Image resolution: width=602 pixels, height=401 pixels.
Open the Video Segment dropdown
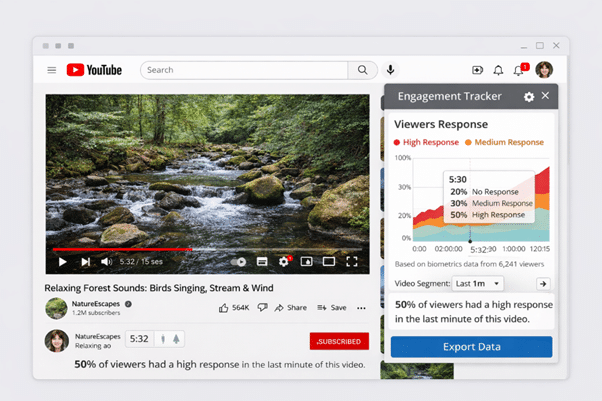(478, 284)
